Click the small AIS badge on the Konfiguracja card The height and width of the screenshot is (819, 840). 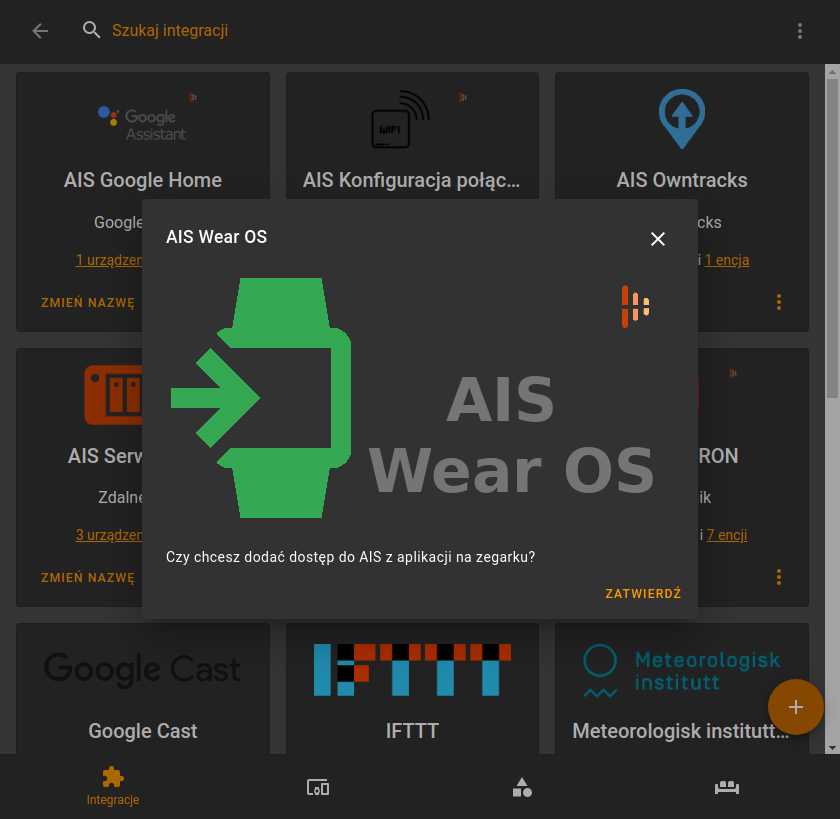[x=463, y=97]
